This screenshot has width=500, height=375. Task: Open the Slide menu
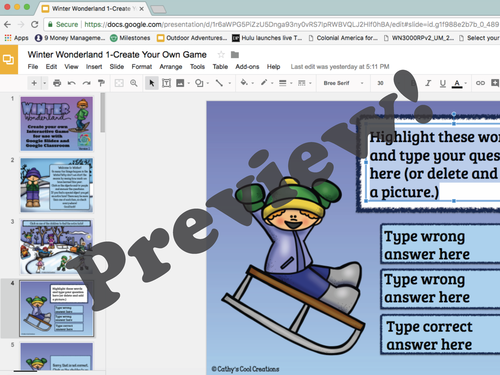117,67
